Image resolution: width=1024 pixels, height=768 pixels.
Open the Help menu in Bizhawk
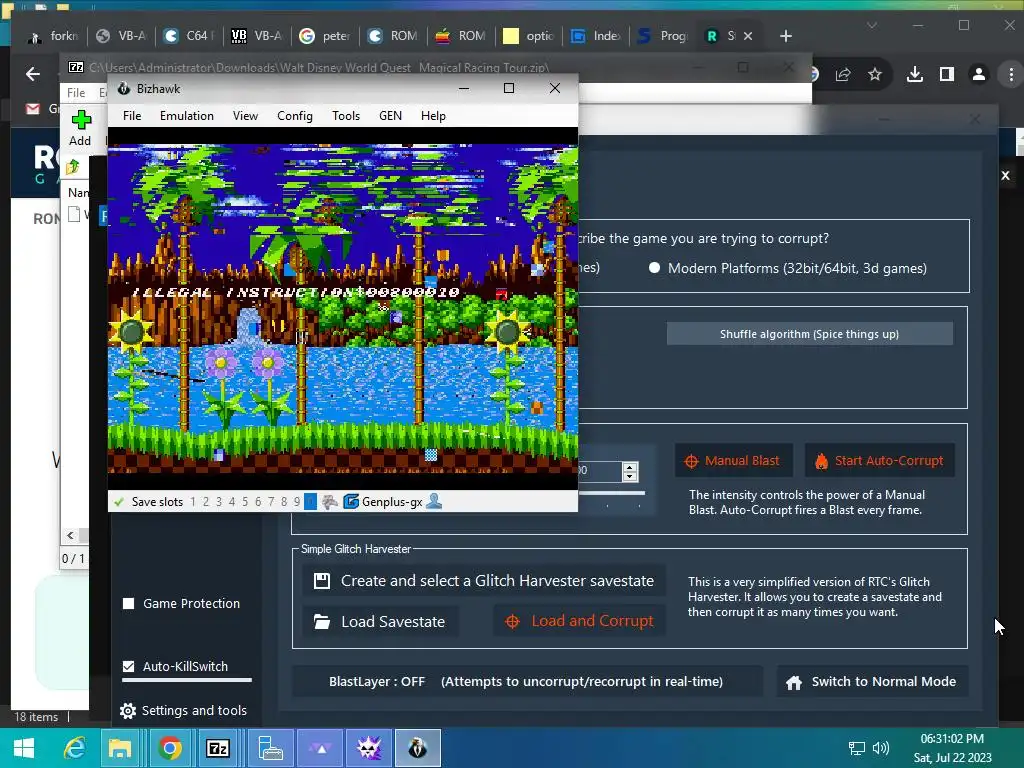[x=433, y=116]
